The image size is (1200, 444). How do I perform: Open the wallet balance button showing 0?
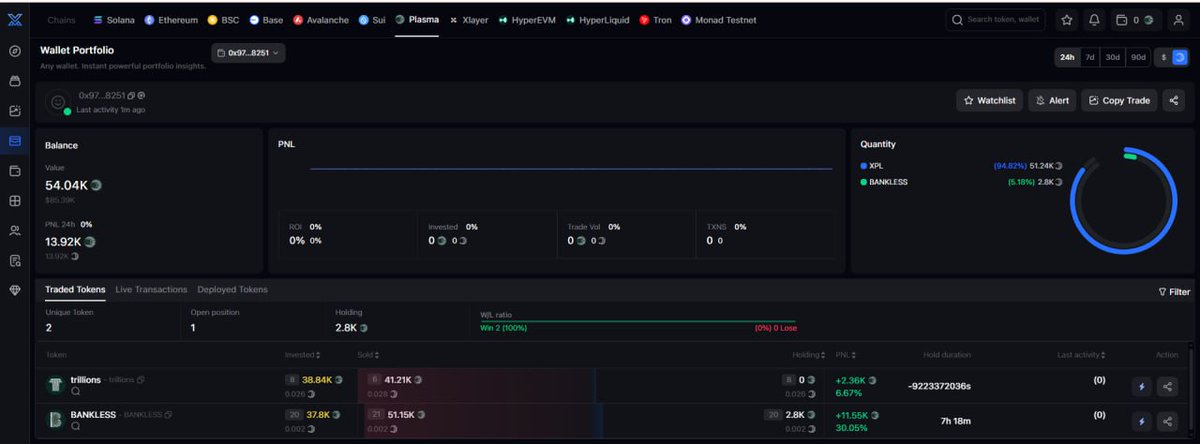pyautogui.click(x=1134, y=19)
